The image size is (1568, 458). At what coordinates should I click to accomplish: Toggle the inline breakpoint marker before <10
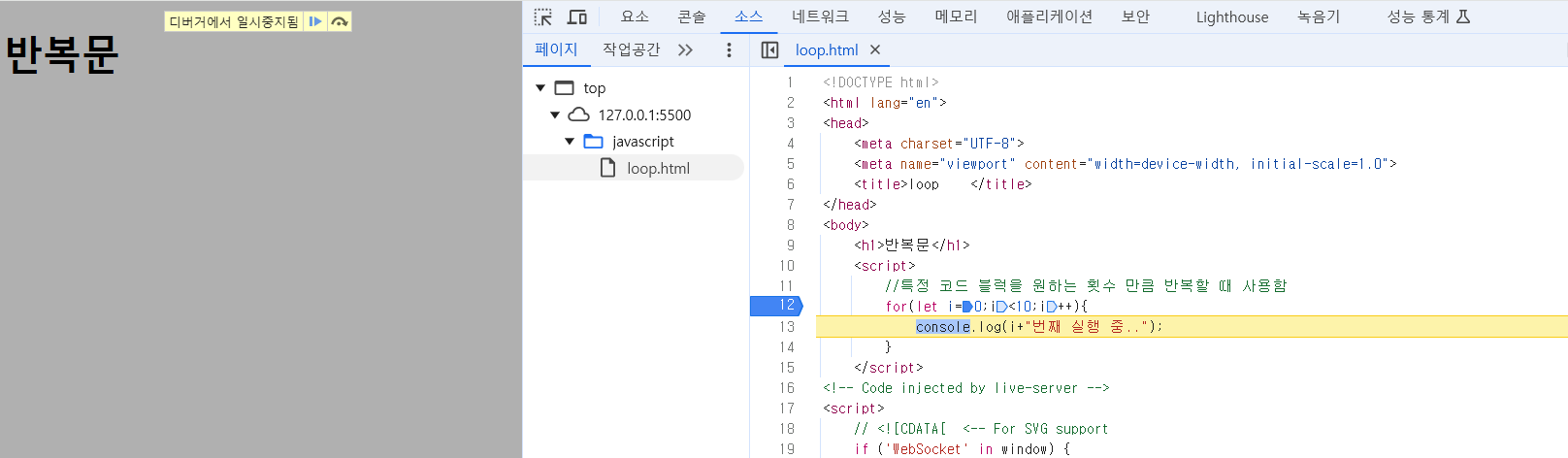(x=1001, y=307)
